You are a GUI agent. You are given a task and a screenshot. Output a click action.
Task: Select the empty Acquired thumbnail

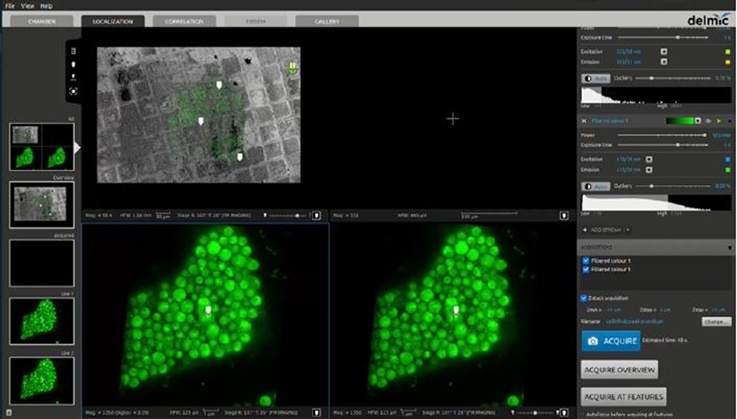point(42,263)
